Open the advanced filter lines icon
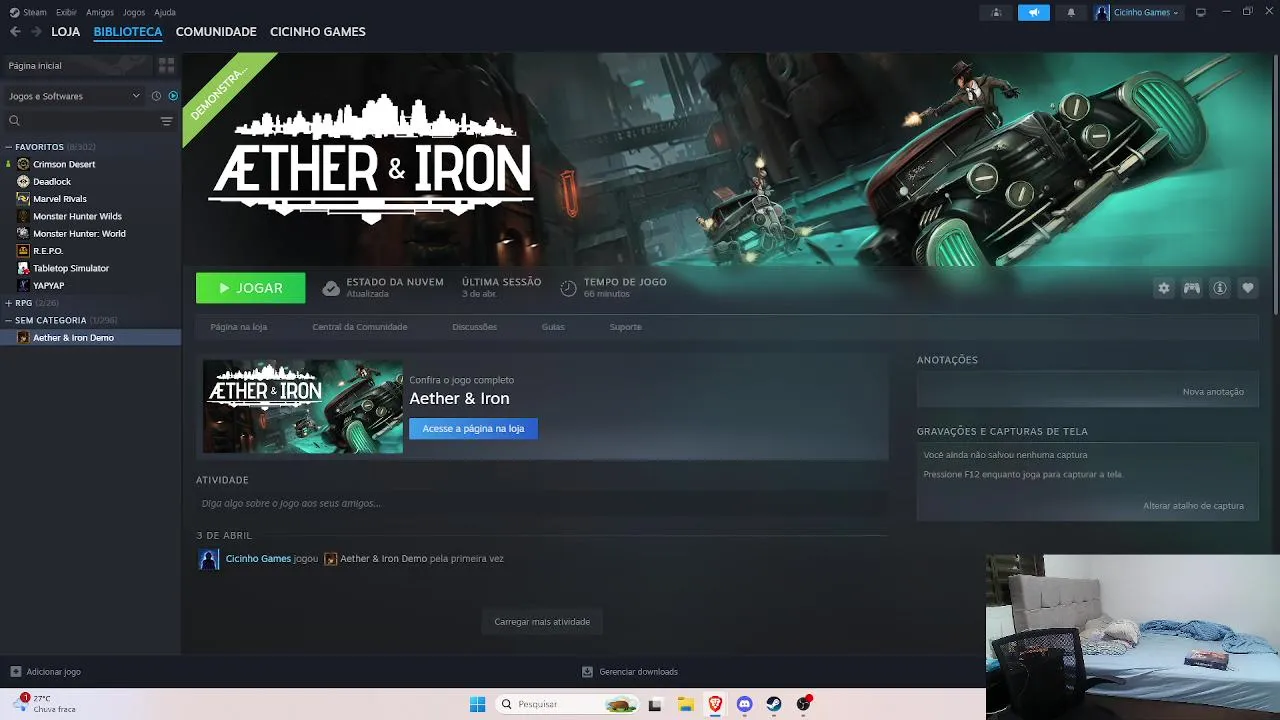1280x720 pixels. 166,121
